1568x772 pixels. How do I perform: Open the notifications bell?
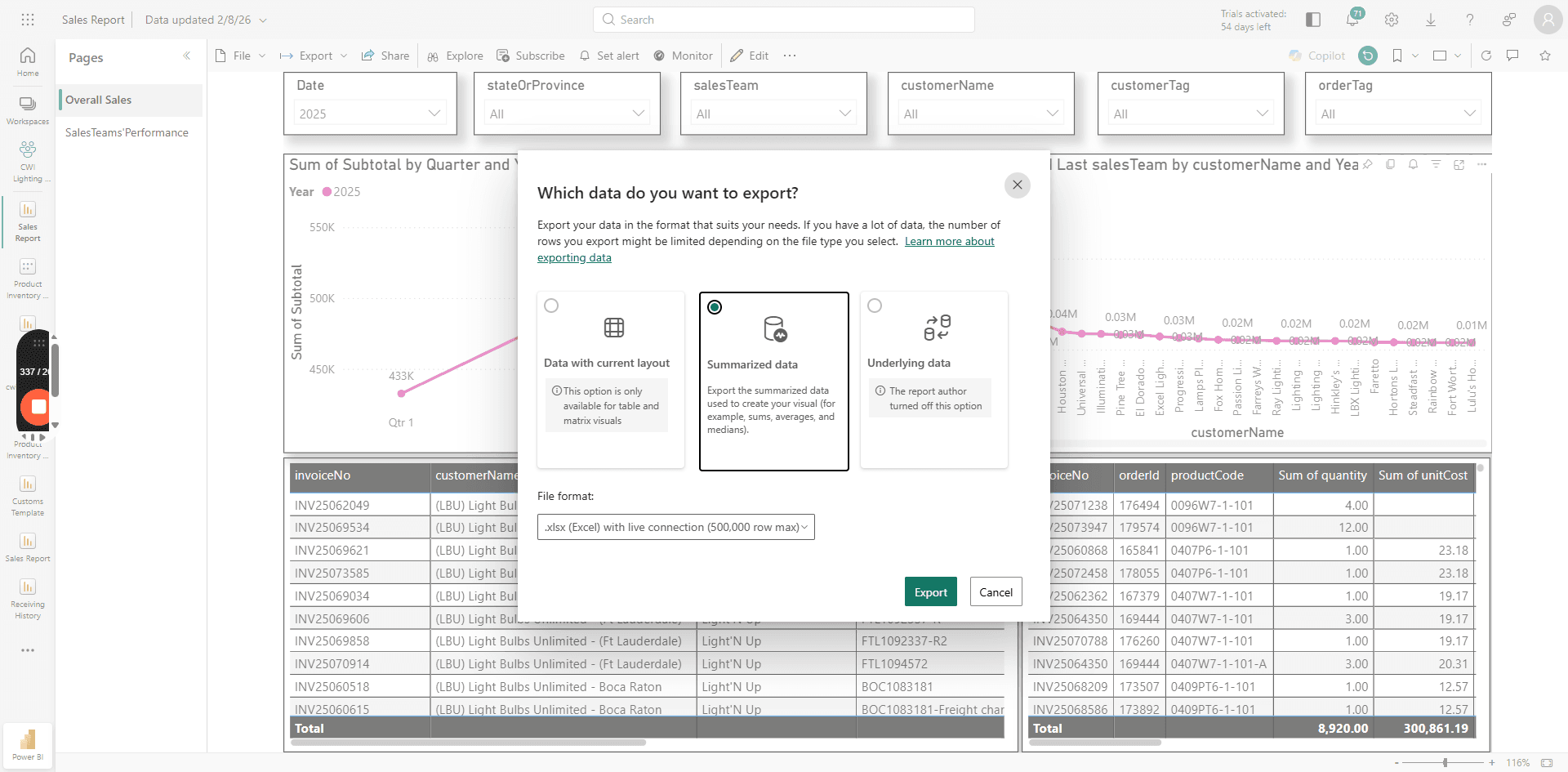[1352, 20]
